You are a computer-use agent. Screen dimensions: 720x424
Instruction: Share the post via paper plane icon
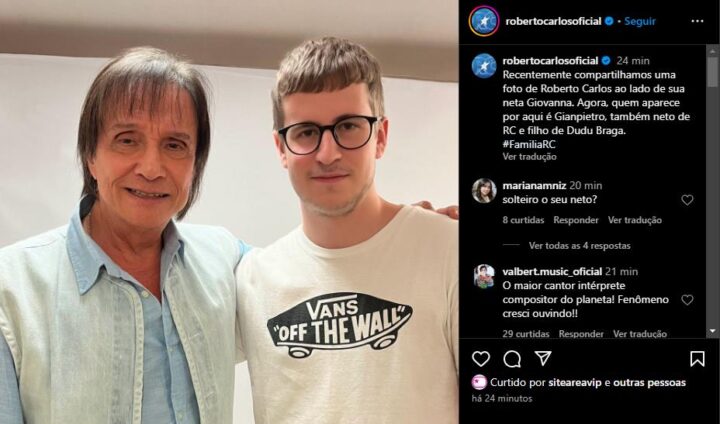(x=543, y=358)
